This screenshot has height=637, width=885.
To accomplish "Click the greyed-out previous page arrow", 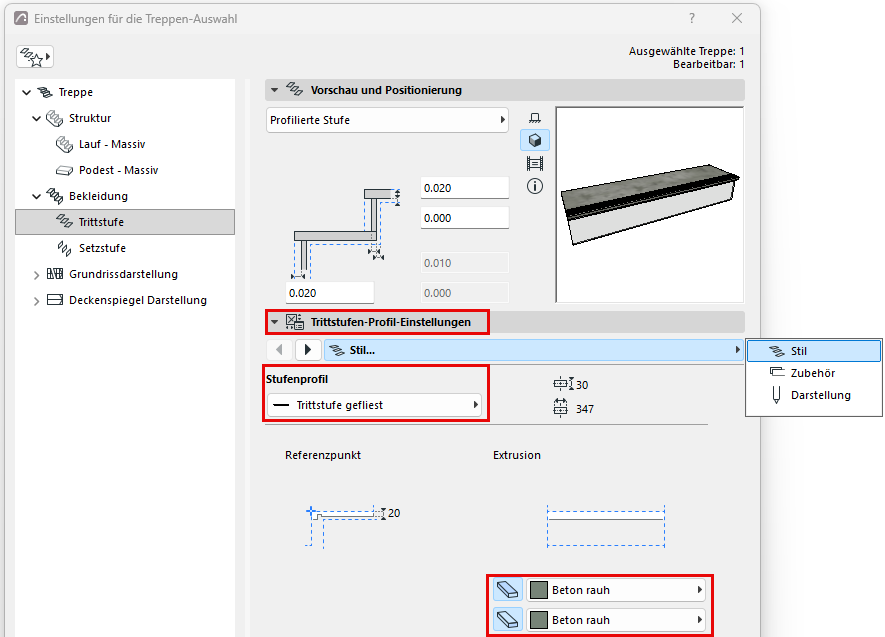I will pos(279,350).
